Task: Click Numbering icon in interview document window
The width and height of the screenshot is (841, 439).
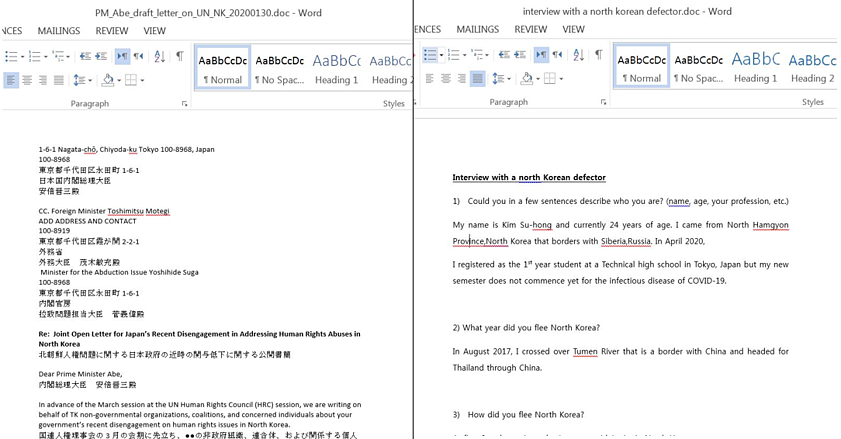Action: pos(453,55)
